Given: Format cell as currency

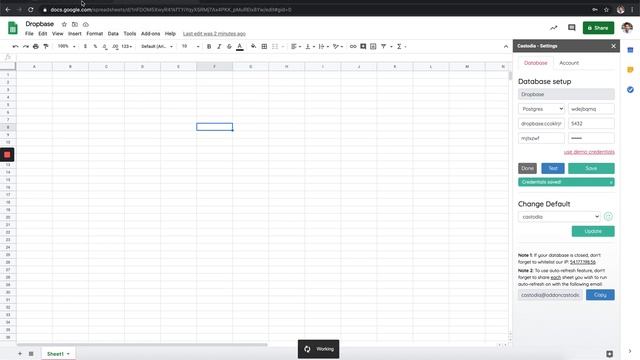Looking at the screenshot, I should (x=85, y=47).
